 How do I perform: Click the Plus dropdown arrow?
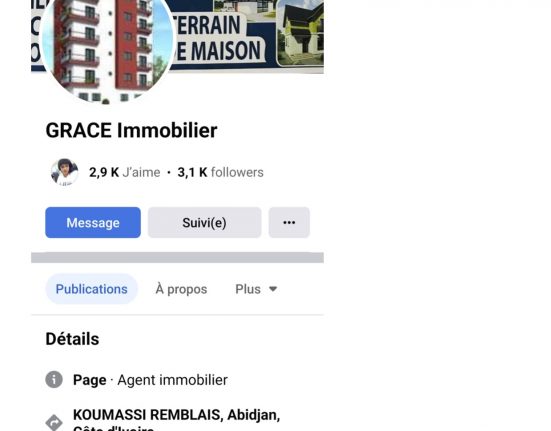(x=273, y=289)
